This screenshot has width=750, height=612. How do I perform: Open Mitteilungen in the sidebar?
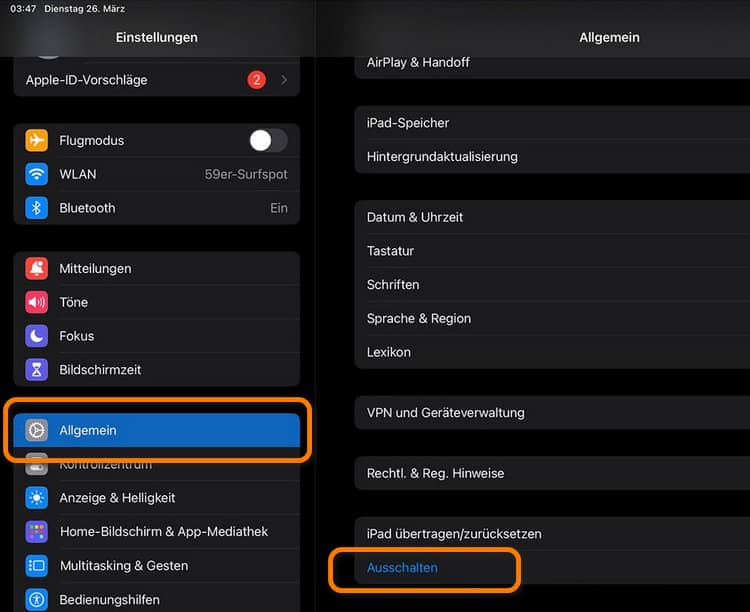157,268
